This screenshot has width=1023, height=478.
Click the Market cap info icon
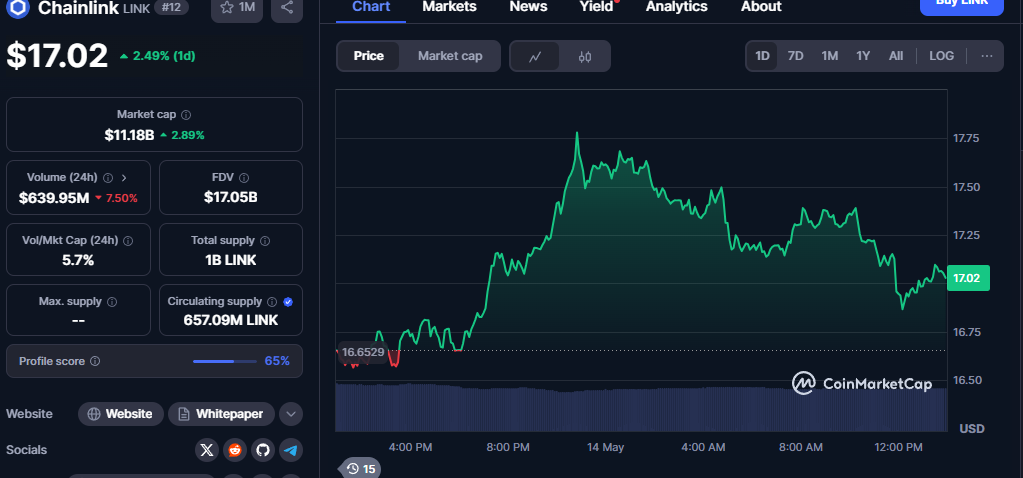[186, 115]
